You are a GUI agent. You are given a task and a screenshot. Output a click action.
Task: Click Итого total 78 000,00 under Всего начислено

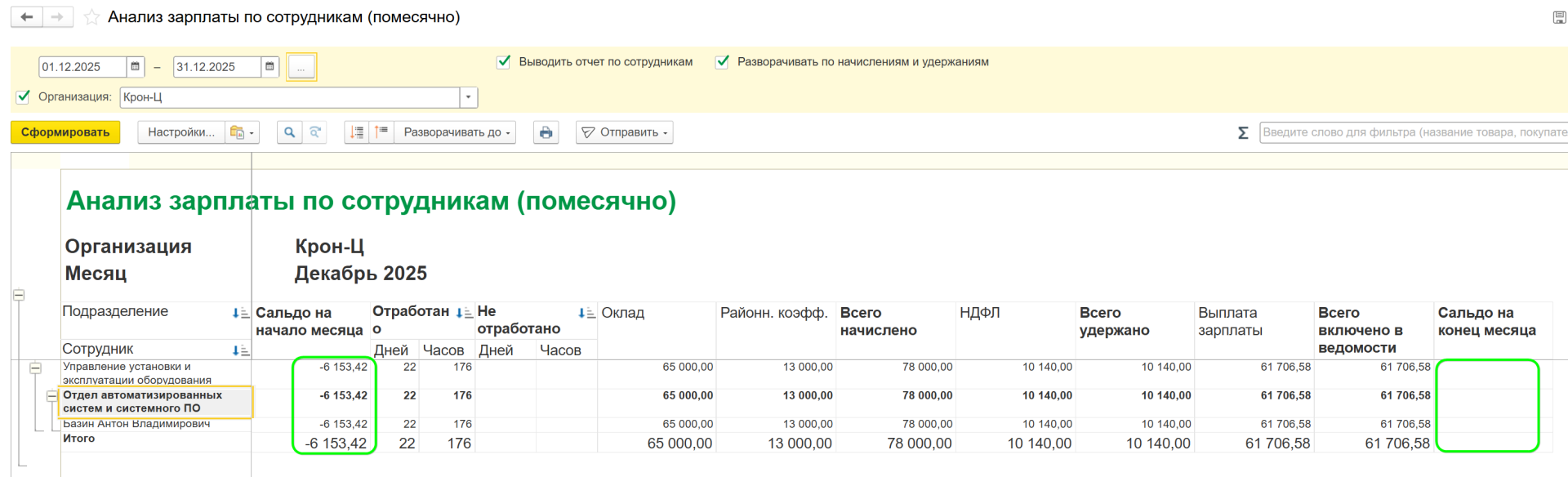click(x=920, y=444)
